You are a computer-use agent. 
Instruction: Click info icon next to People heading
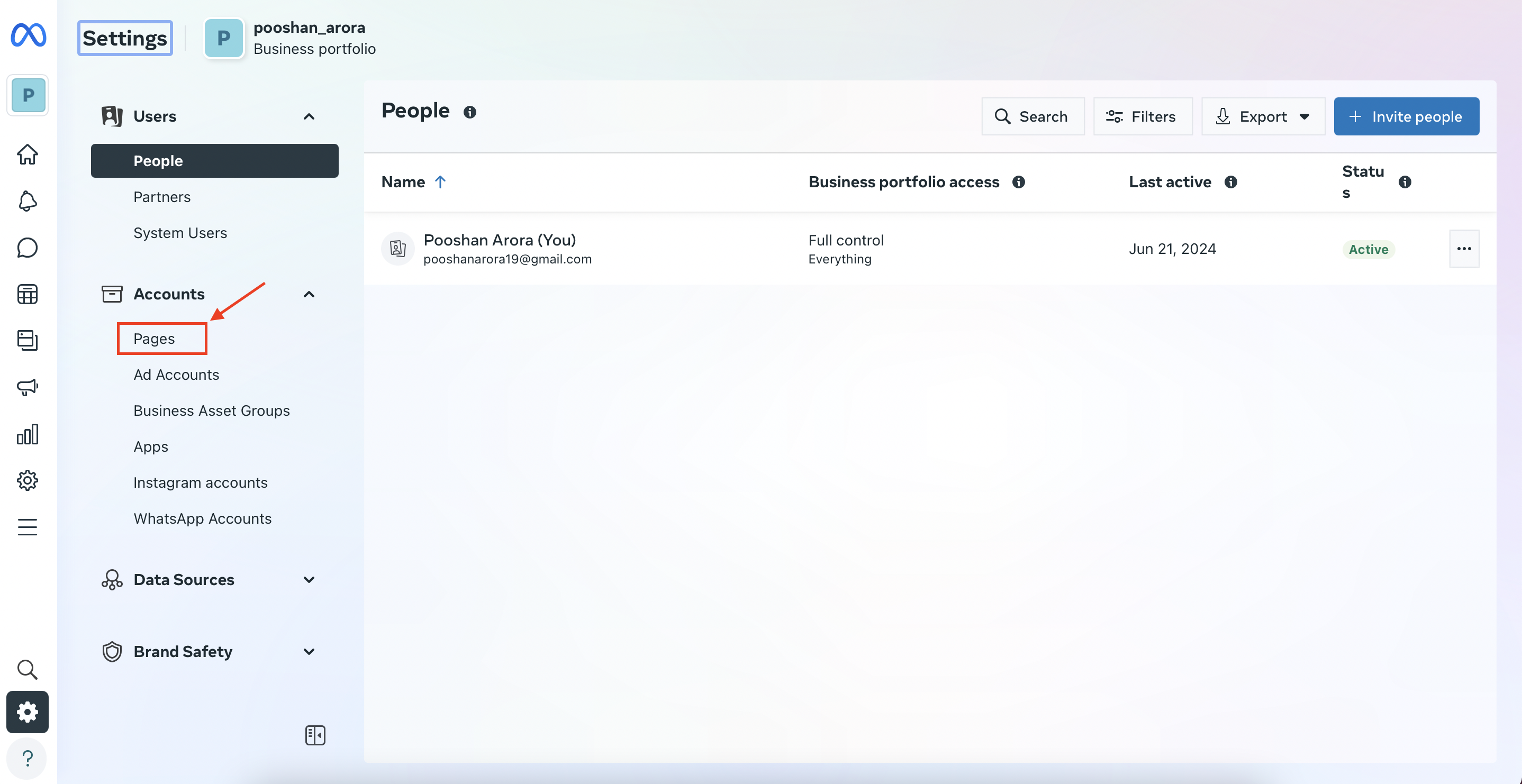pyautogui.click(x=470, y=112)
